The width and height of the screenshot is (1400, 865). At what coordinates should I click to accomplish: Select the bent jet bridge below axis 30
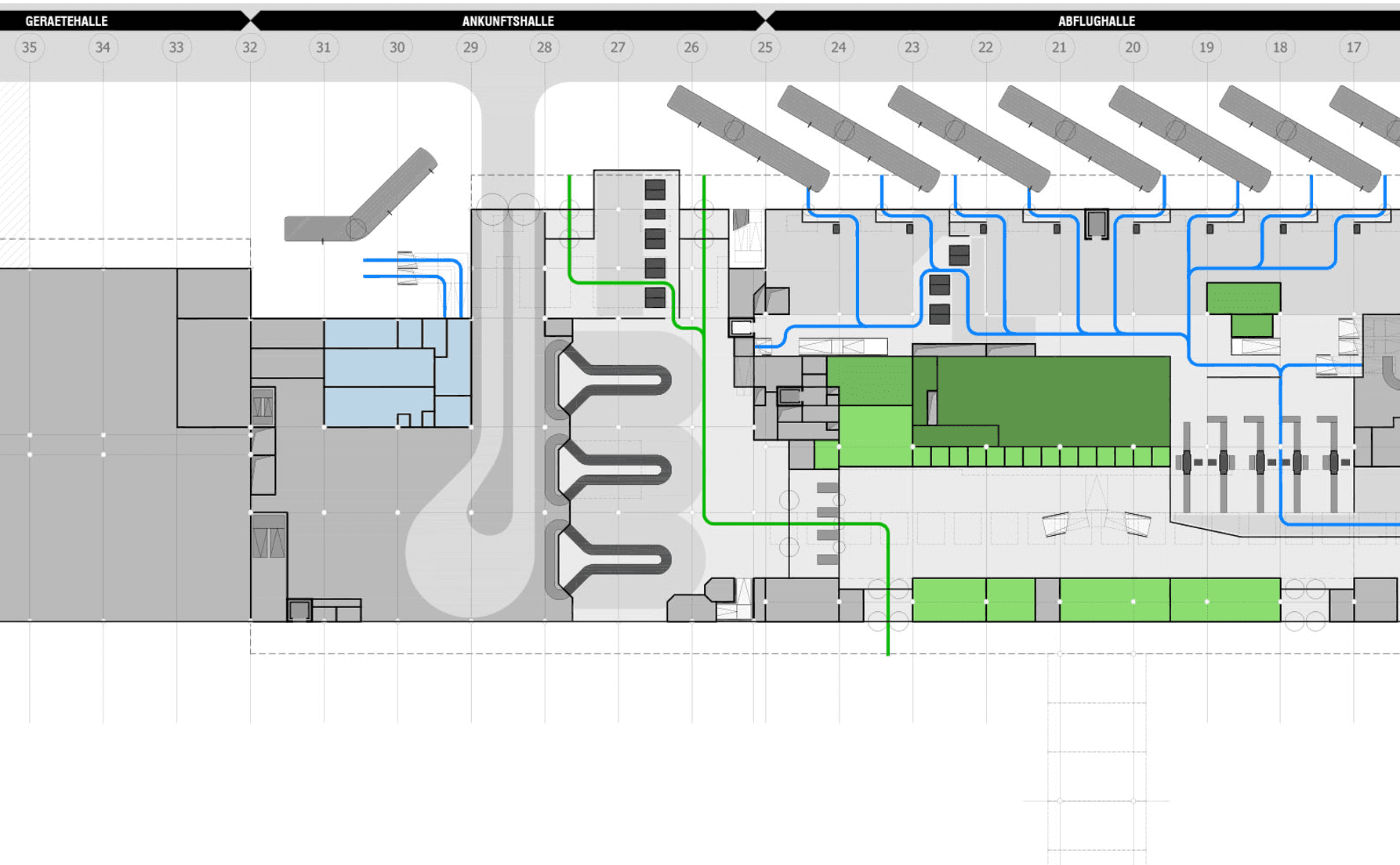pos(368,208)
